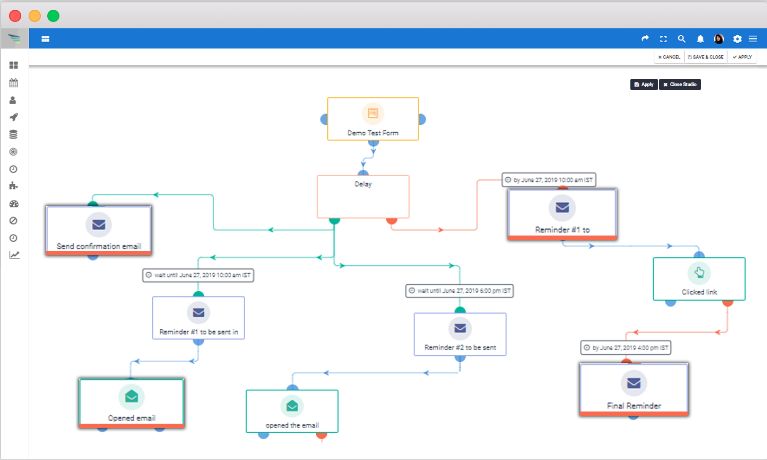Toggle fullscreen mode icon in top bar

[663, 39]
